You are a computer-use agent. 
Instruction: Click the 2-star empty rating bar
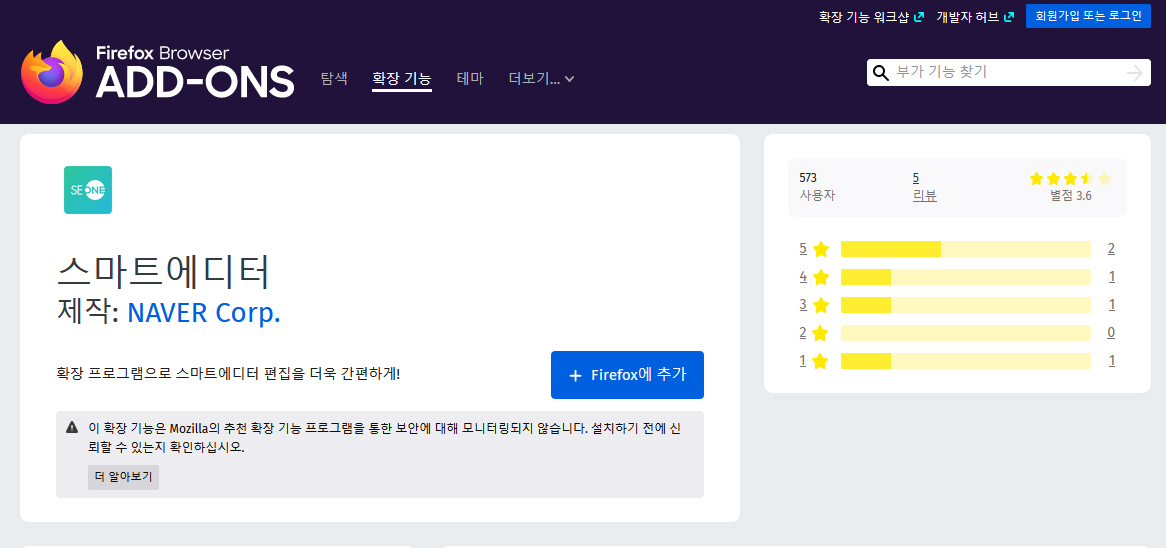click(x=965, y=333)
